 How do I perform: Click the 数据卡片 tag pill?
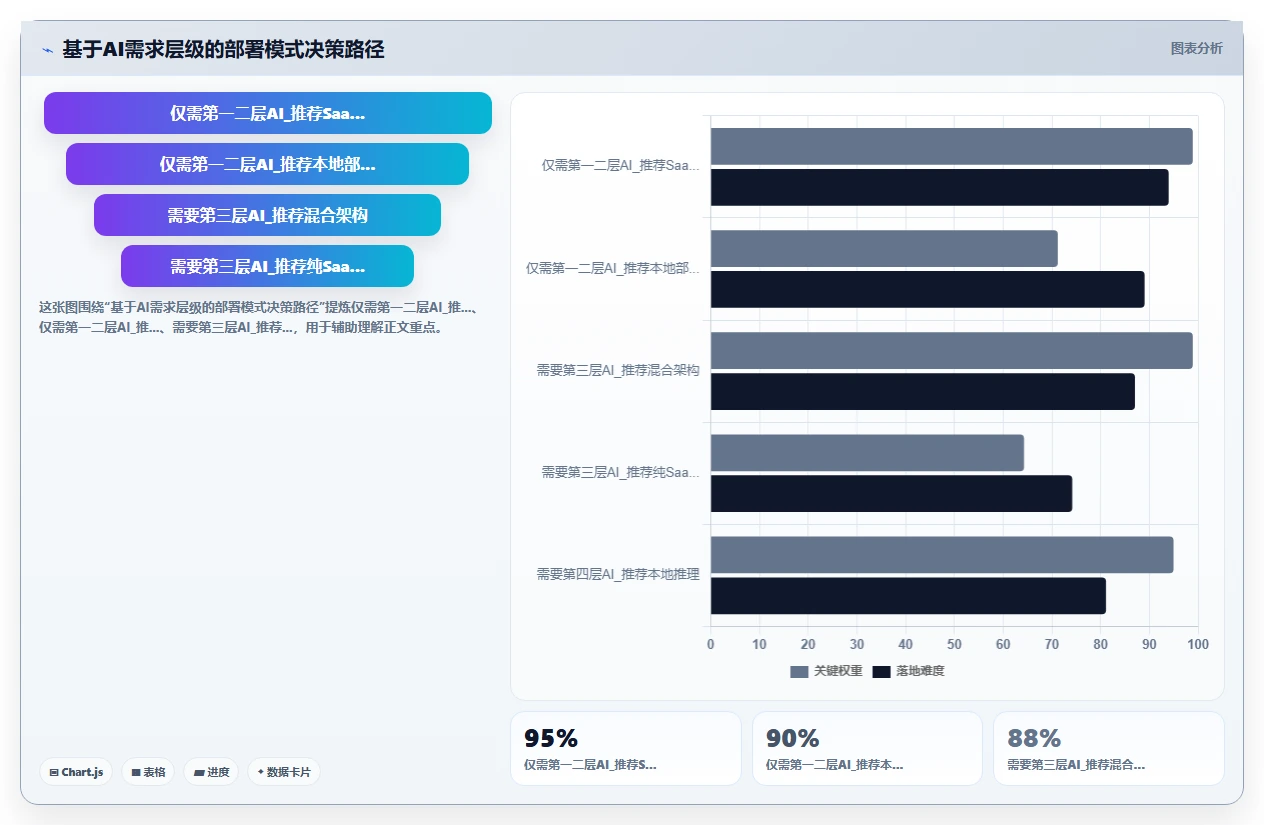click(x=284, y=772)
